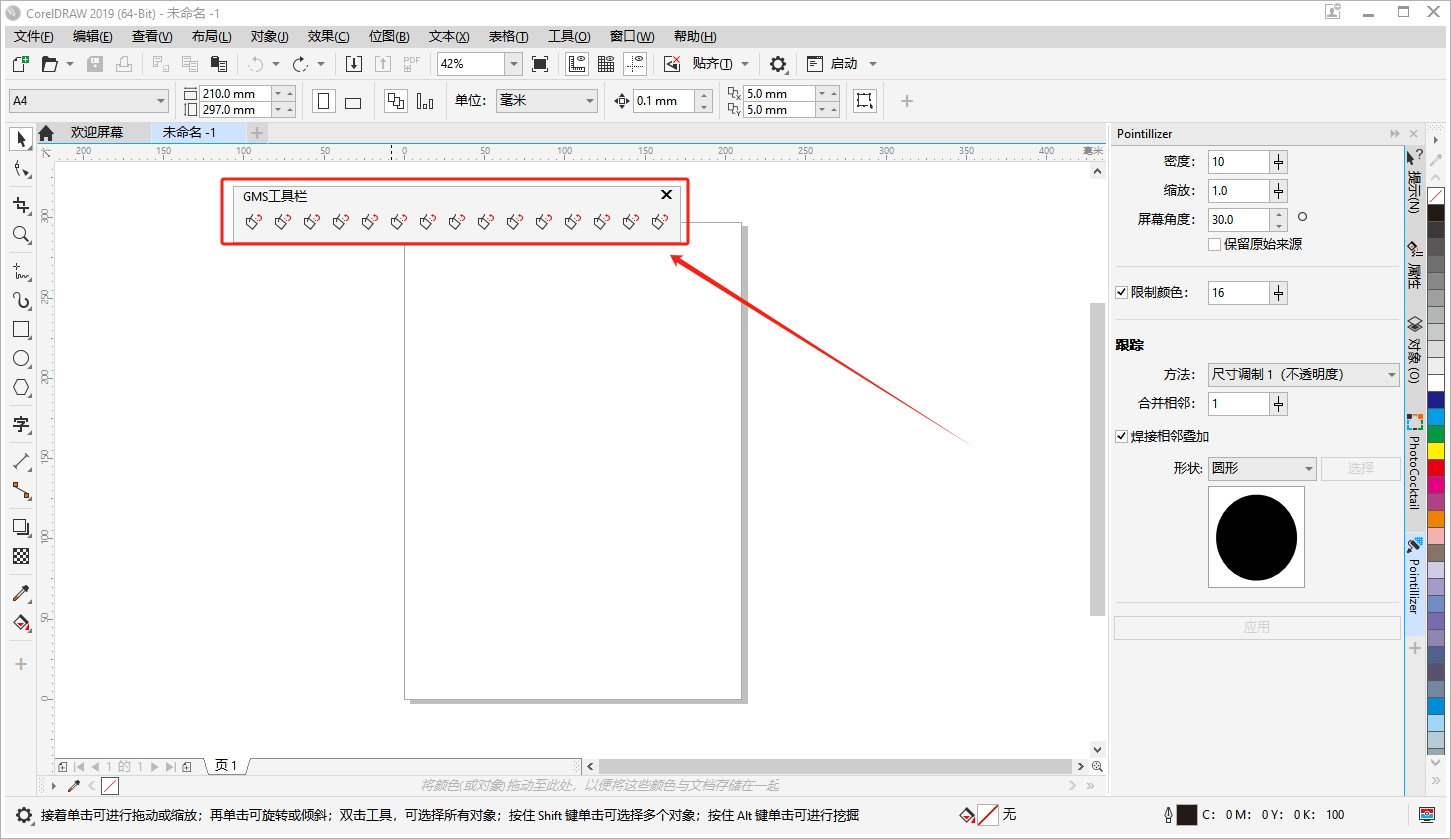Select the Crop tool in toolbox

[21, 205]
